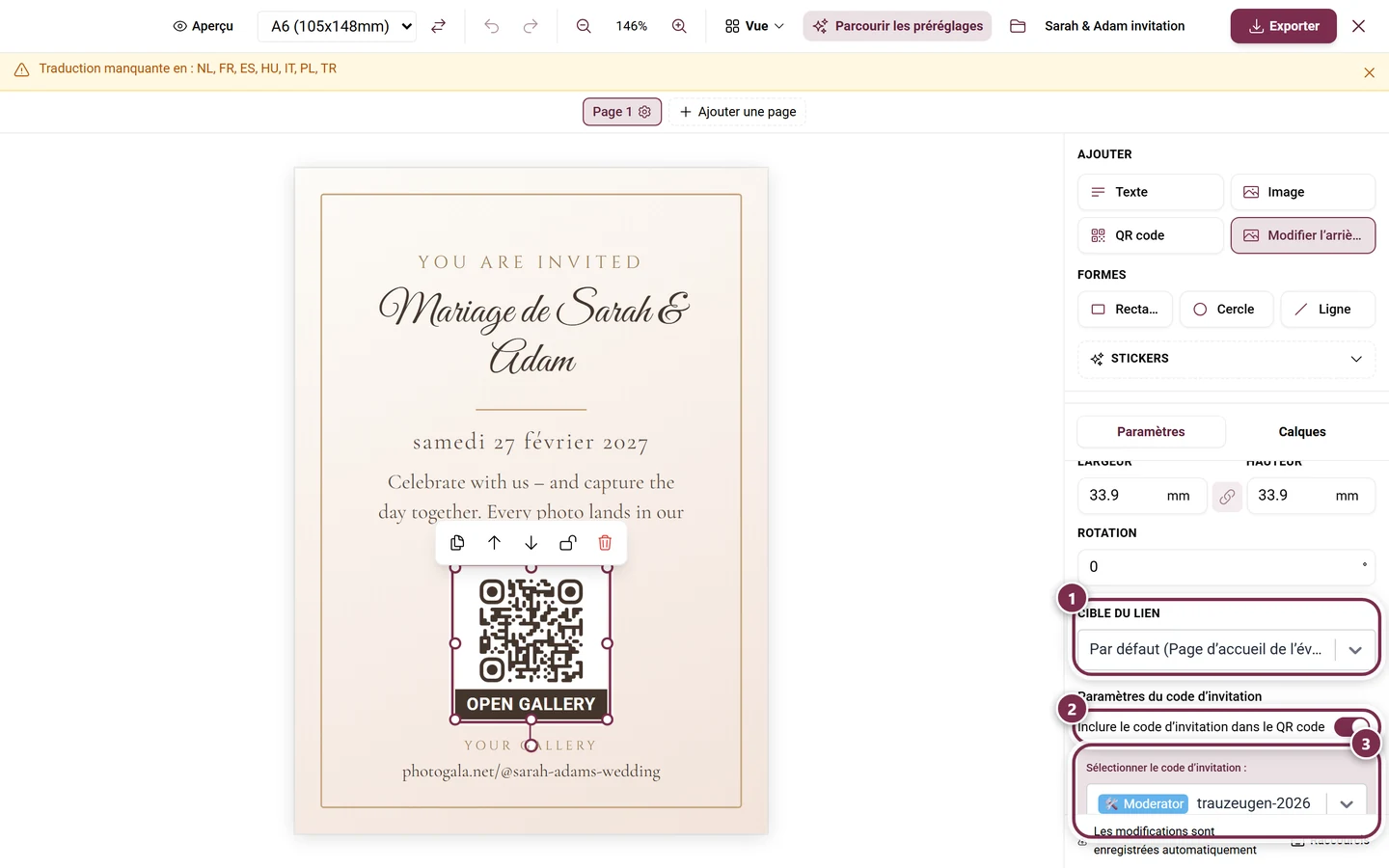Click Ajouter une page button

click(738, 112)
